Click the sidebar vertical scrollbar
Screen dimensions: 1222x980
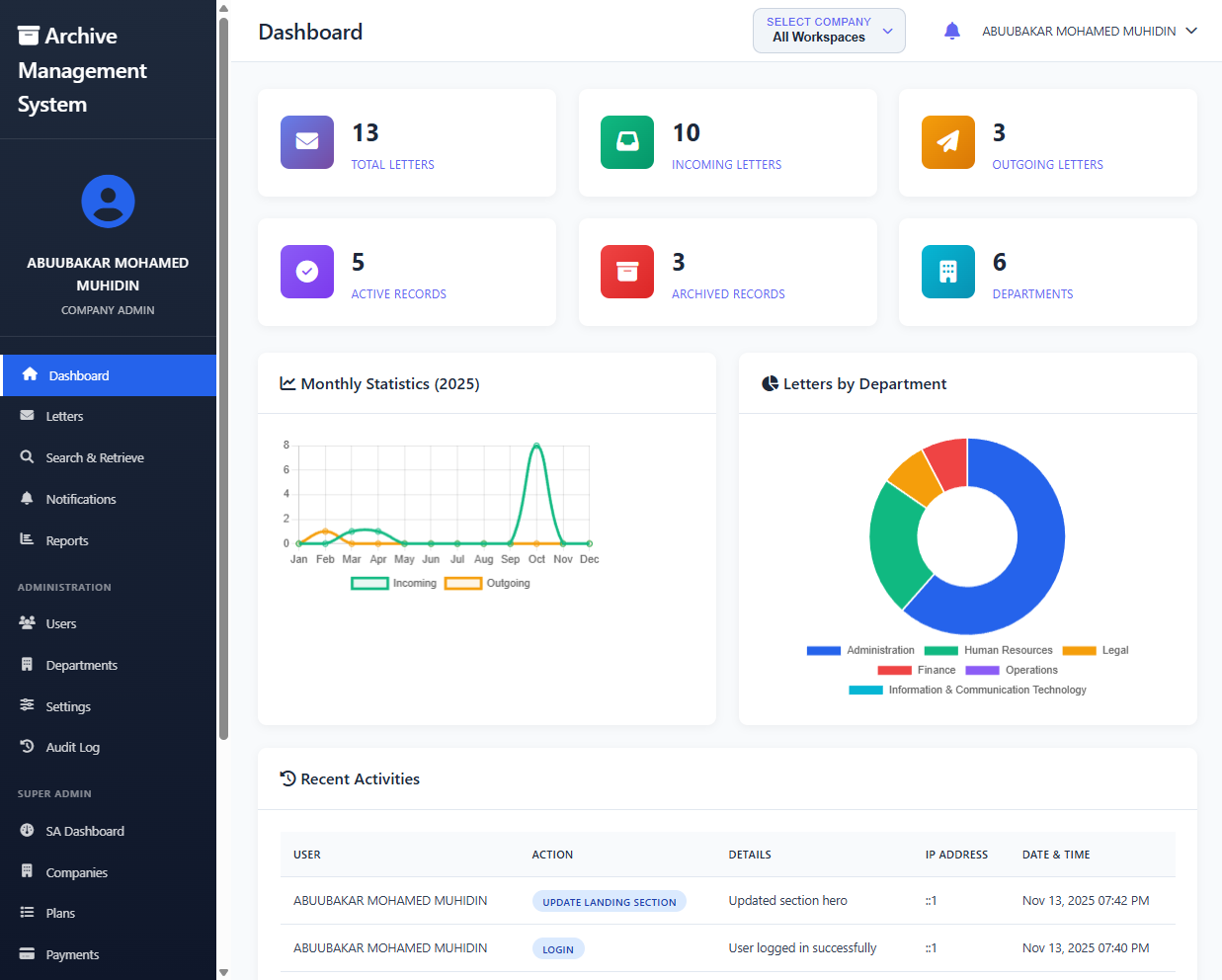pyautogui.click(x=224, y=375)
